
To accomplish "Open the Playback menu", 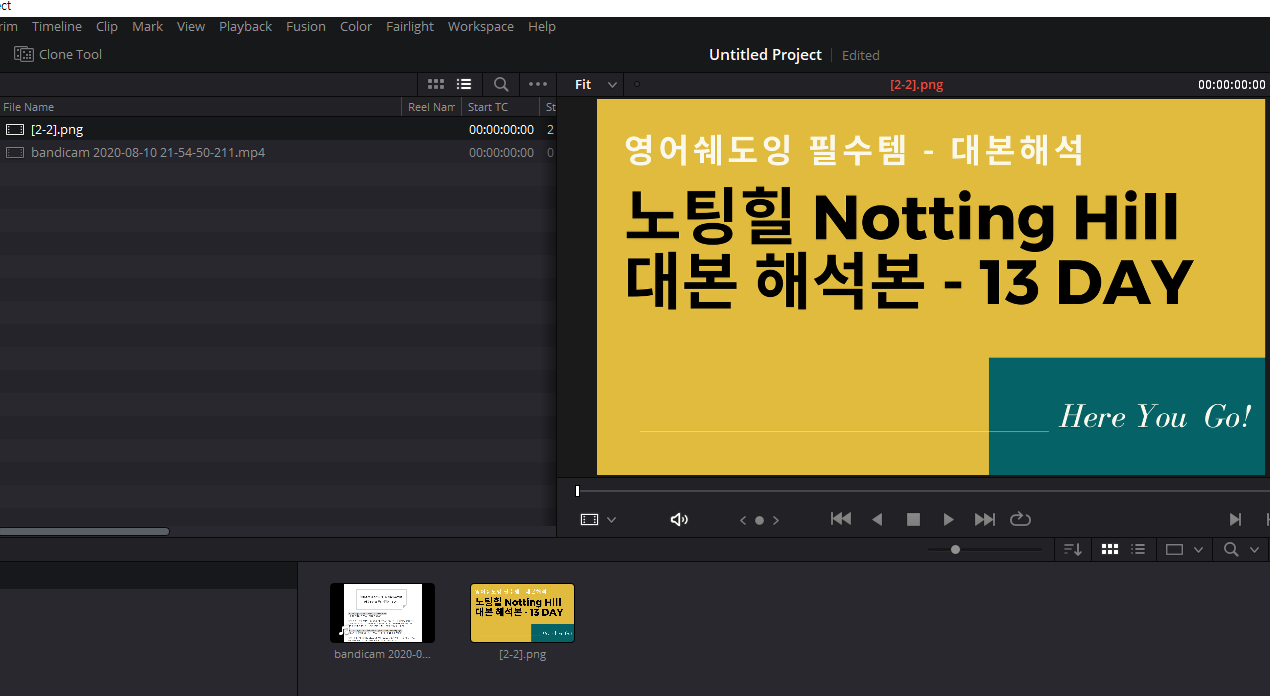I will [x=245, y=27].
